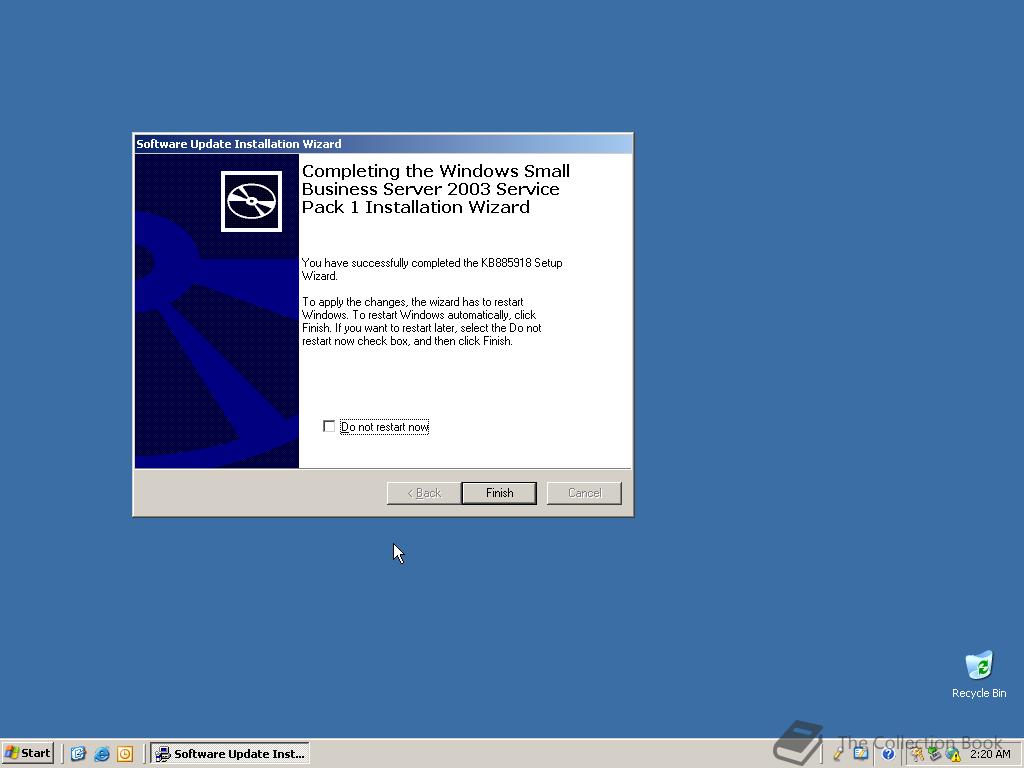Click the 2:20 AM system clock
Image resolution: width=1024 pixels, height=768 pixels.
click(x=990, y=754)
